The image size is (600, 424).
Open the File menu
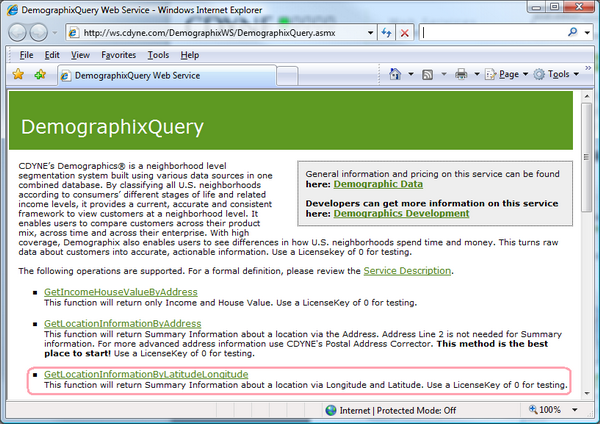pos(26,55)
